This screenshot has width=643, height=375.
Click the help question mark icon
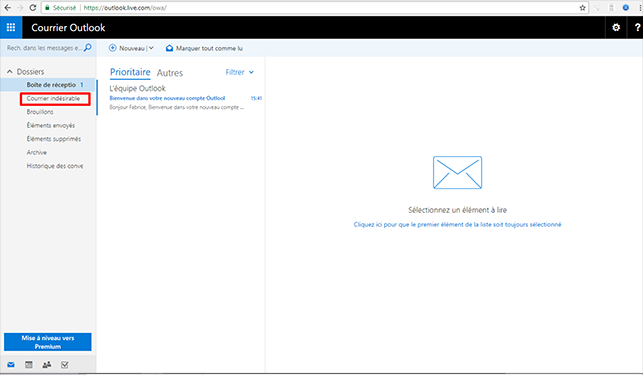(637, 27)
